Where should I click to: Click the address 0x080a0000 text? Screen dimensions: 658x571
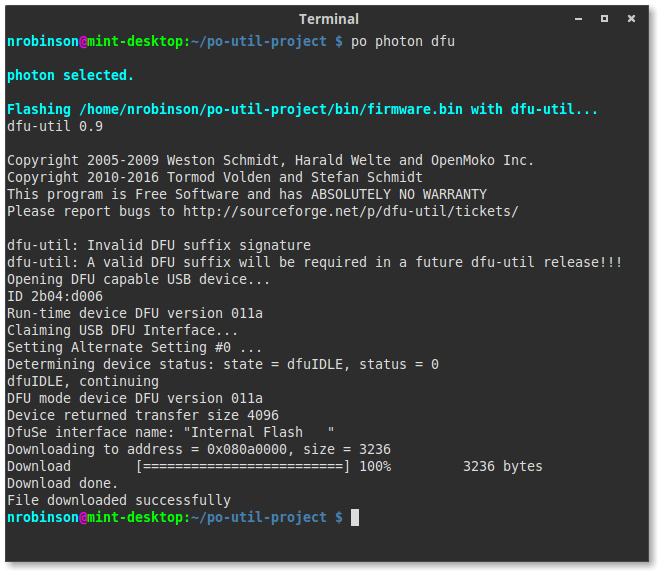[x=247, y=450]
